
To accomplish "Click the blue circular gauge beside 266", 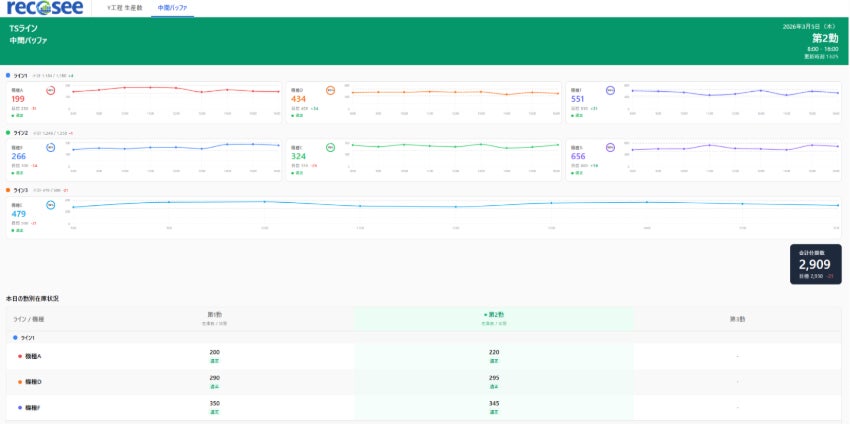I will (50, 147).
